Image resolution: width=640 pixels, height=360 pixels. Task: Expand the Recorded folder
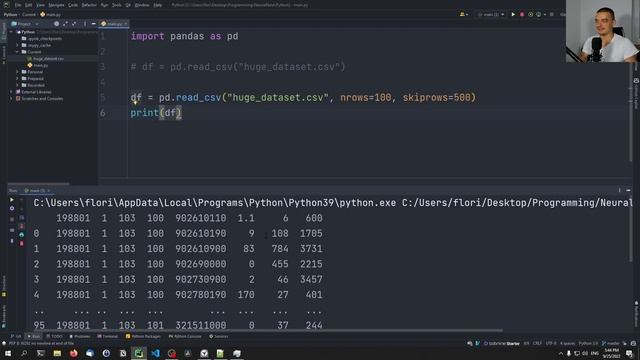(x=18, y=85)
